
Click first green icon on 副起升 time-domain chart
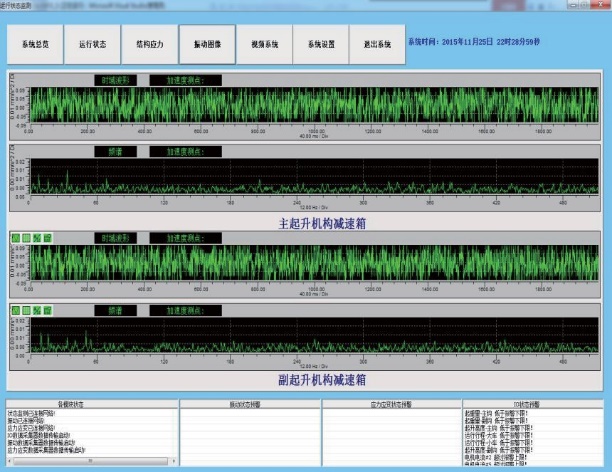15,237
